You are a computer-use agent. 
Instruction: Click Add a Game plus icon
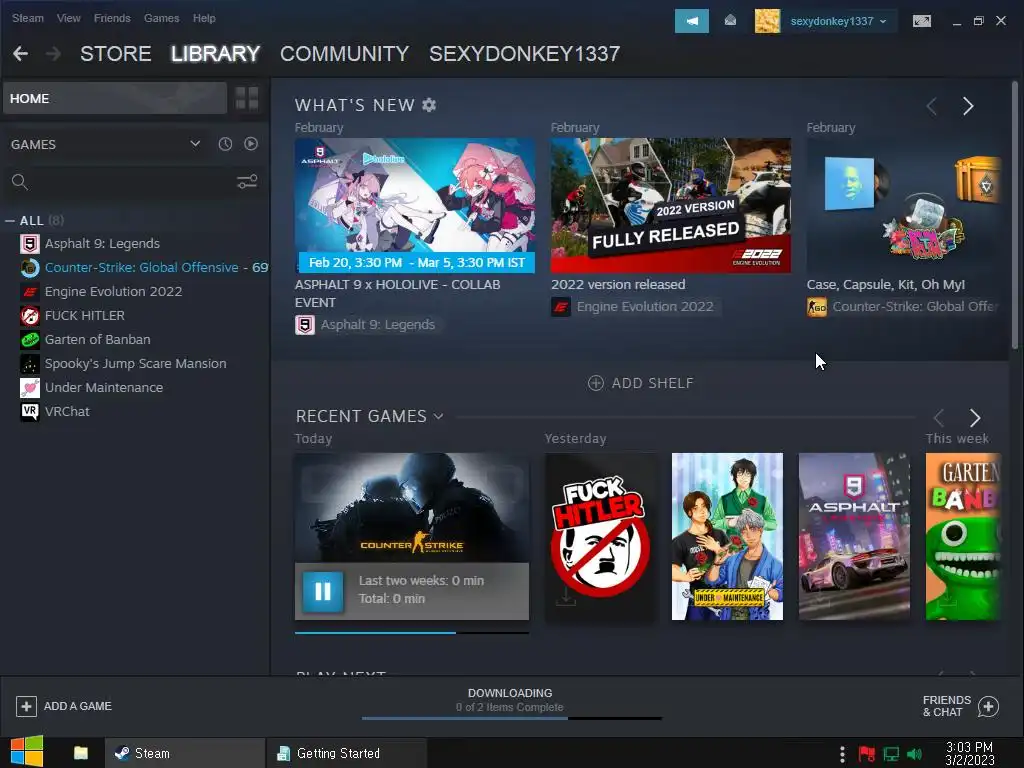tap(26, 706)
